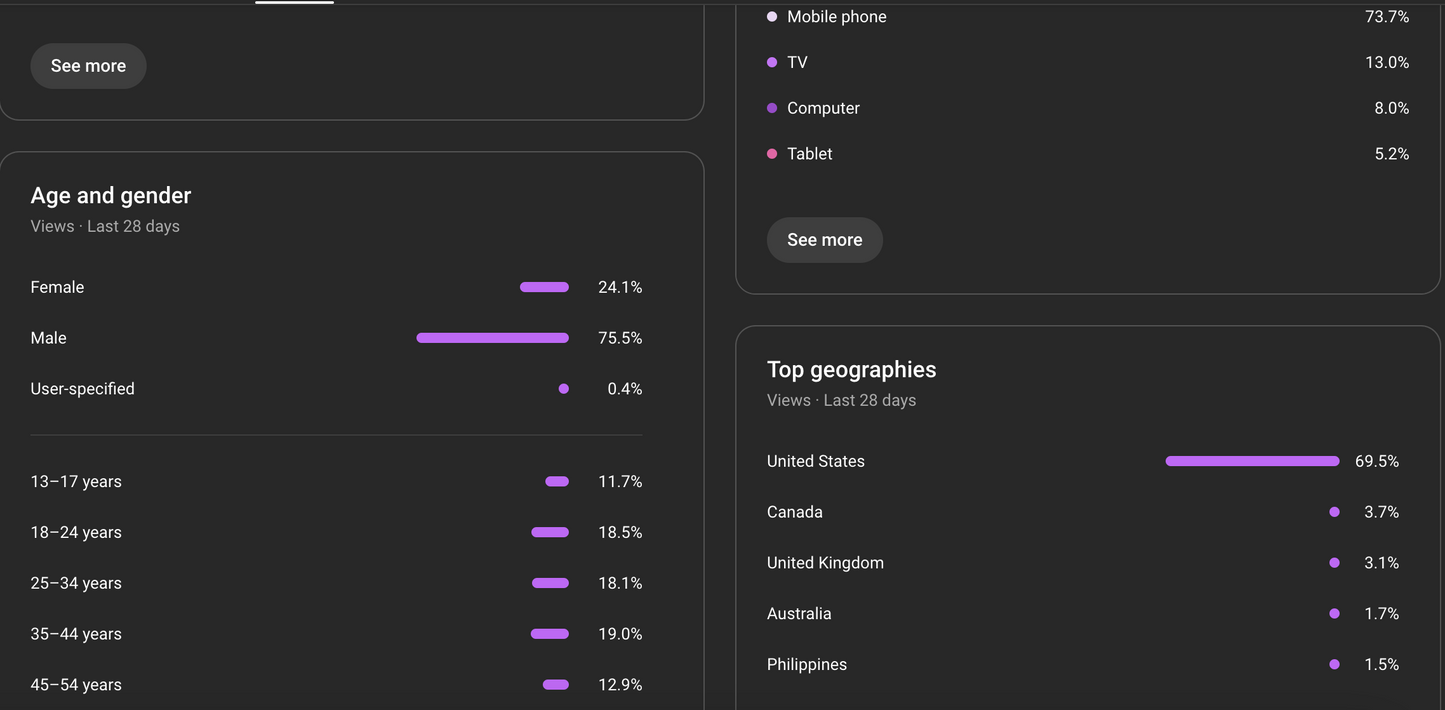1445x710 pixels.
Task: Click the Top geographies heading
Action: 851,370
